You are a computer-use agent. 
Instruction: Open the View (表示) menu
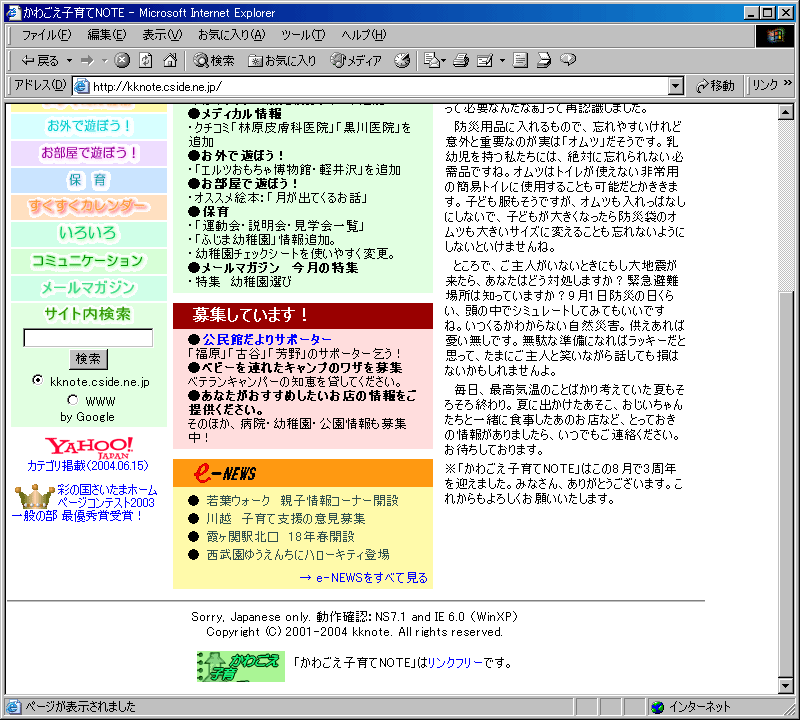(162, 35)
